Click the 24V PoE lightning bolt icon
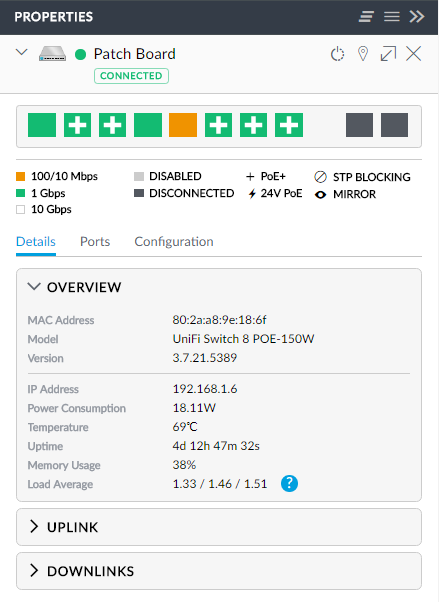The image size is (439, 602). 252,194
